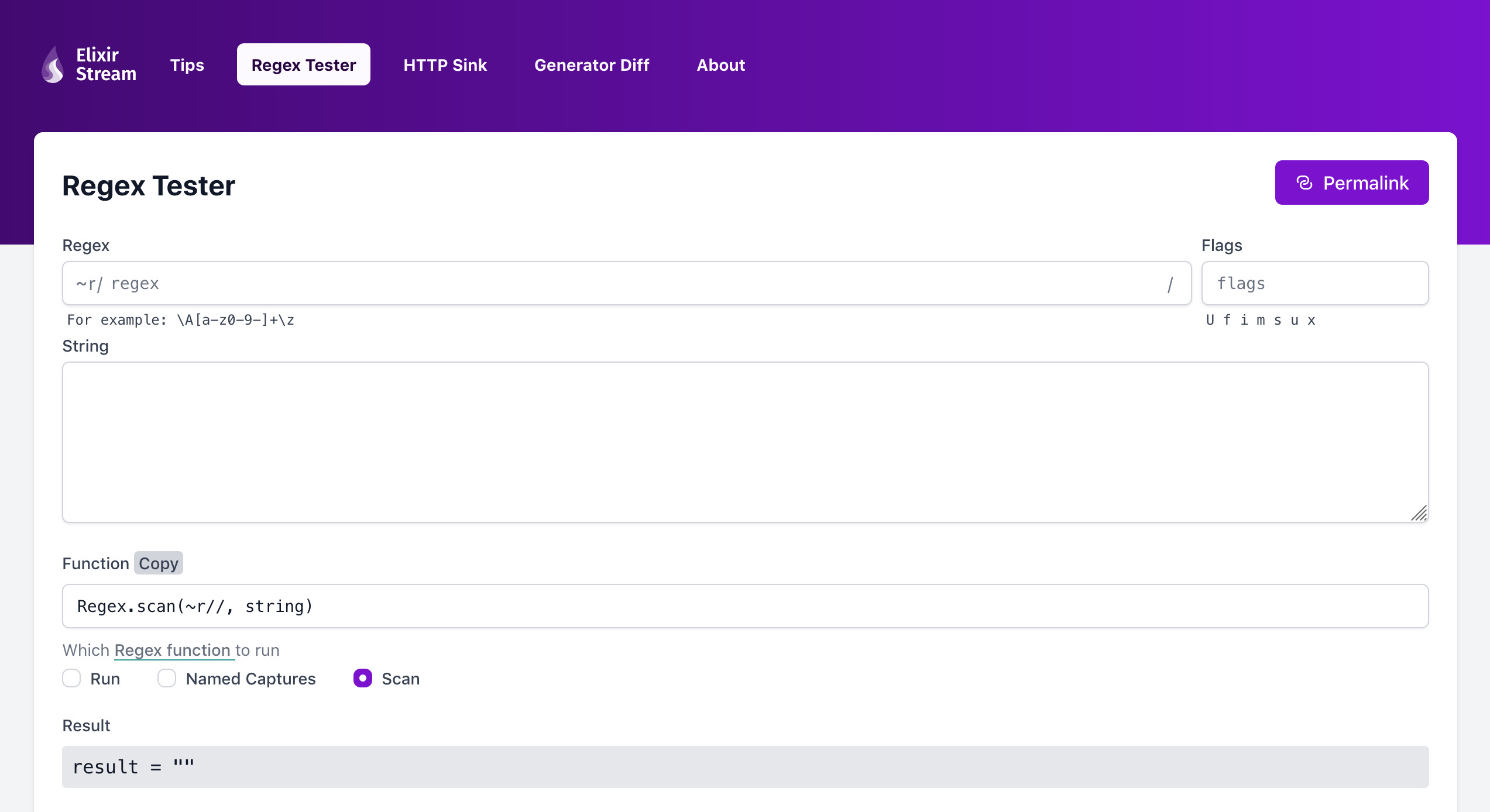Image resolution: width=1490 pixels, height=812 pixels.
Task: Open the About page
Action: click(720, 64)
